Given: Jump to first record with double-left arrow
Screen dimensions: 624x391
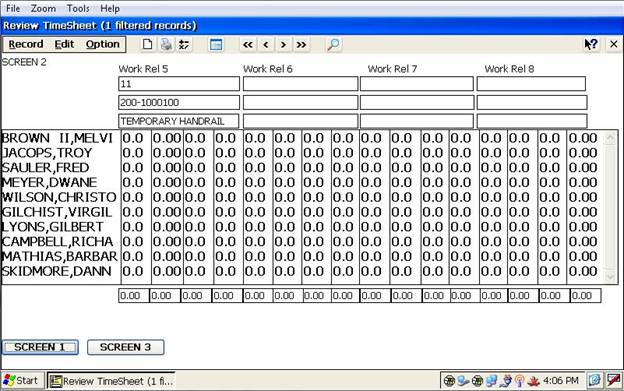Looking at the screenshot, I should [248, 45].
